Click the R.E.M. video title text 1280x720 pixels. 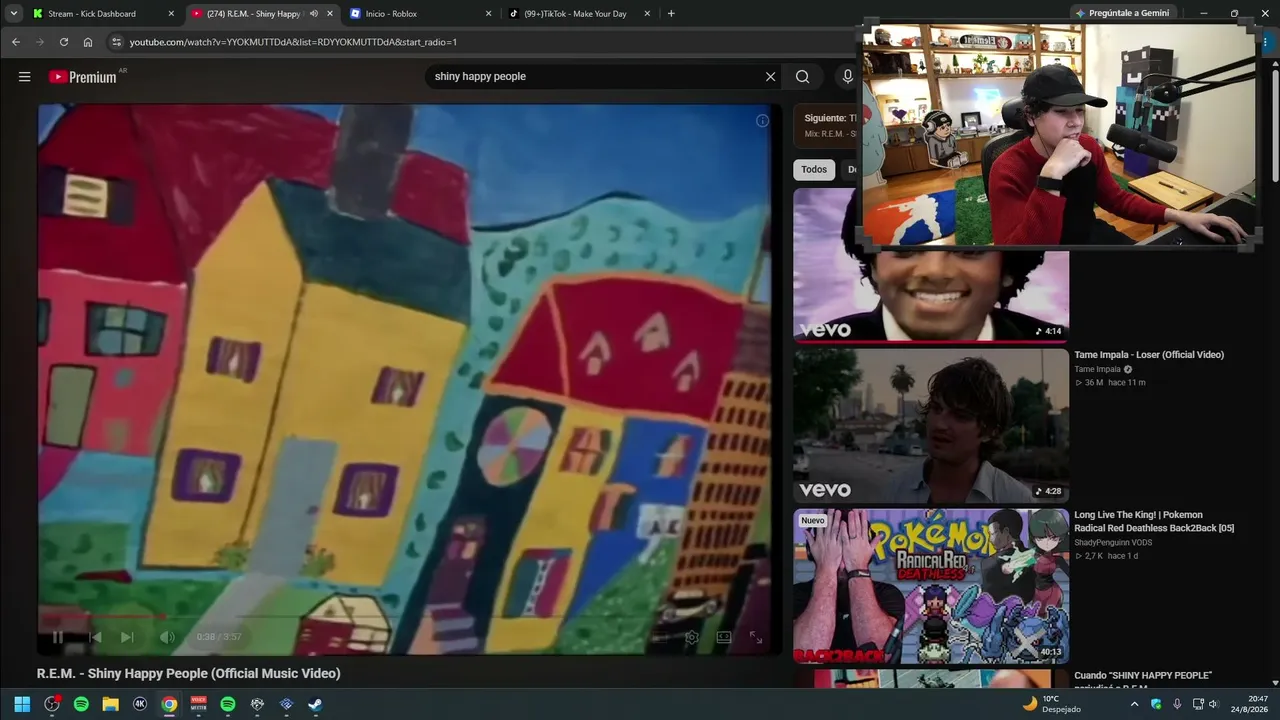(189, 674)
